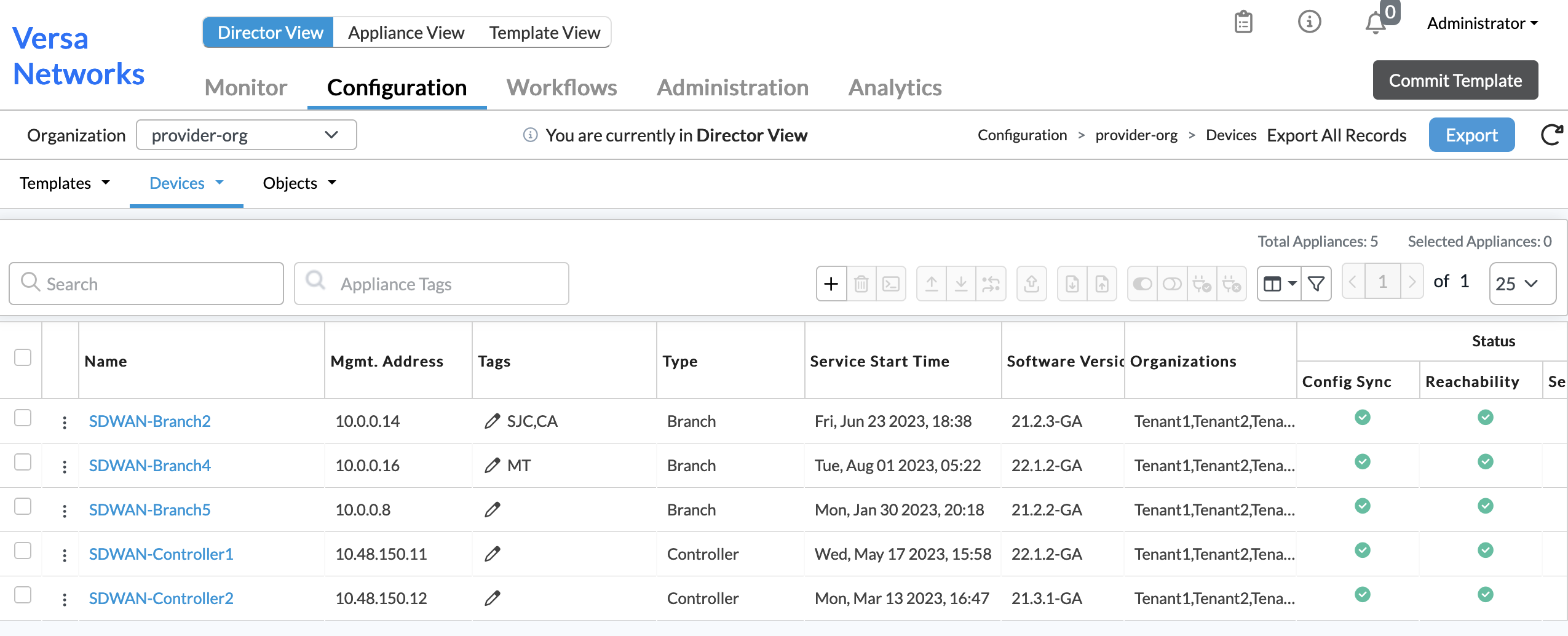Open three-dot menu for SDWAN-Controller1
Viewport: 1568px width, 636px height.
tap(65, 555)
